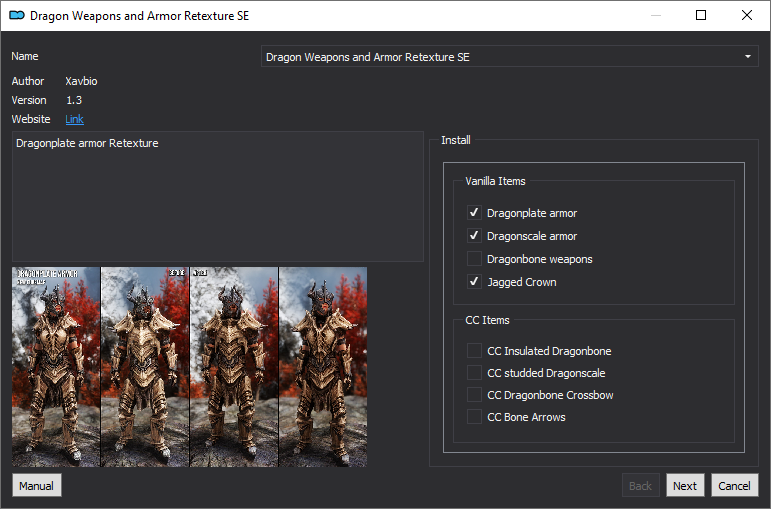Click the author name Xavbio

click(81, 81)
